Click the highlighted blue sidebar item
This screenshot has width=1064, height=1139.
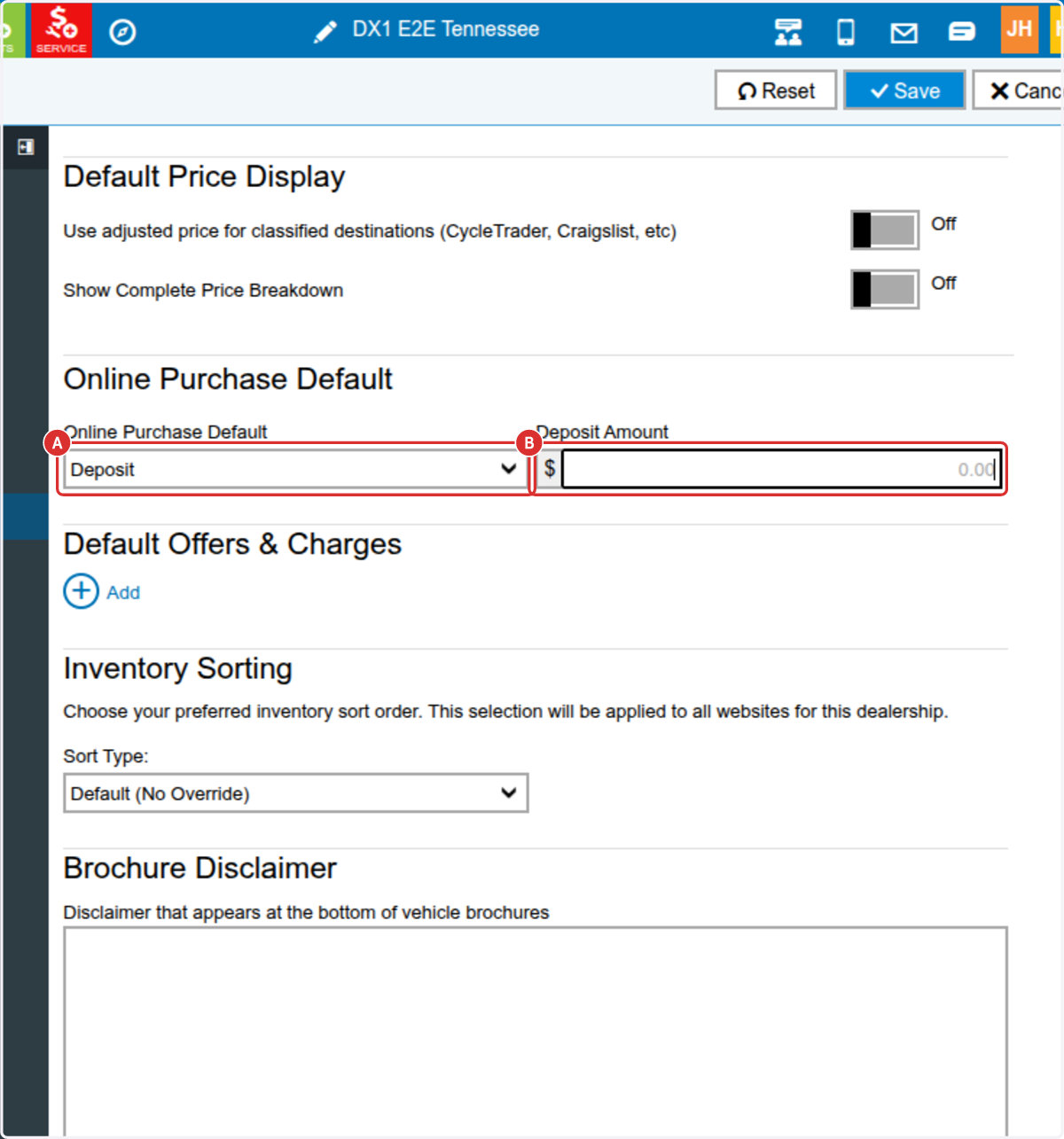click(x=26, y=517)
